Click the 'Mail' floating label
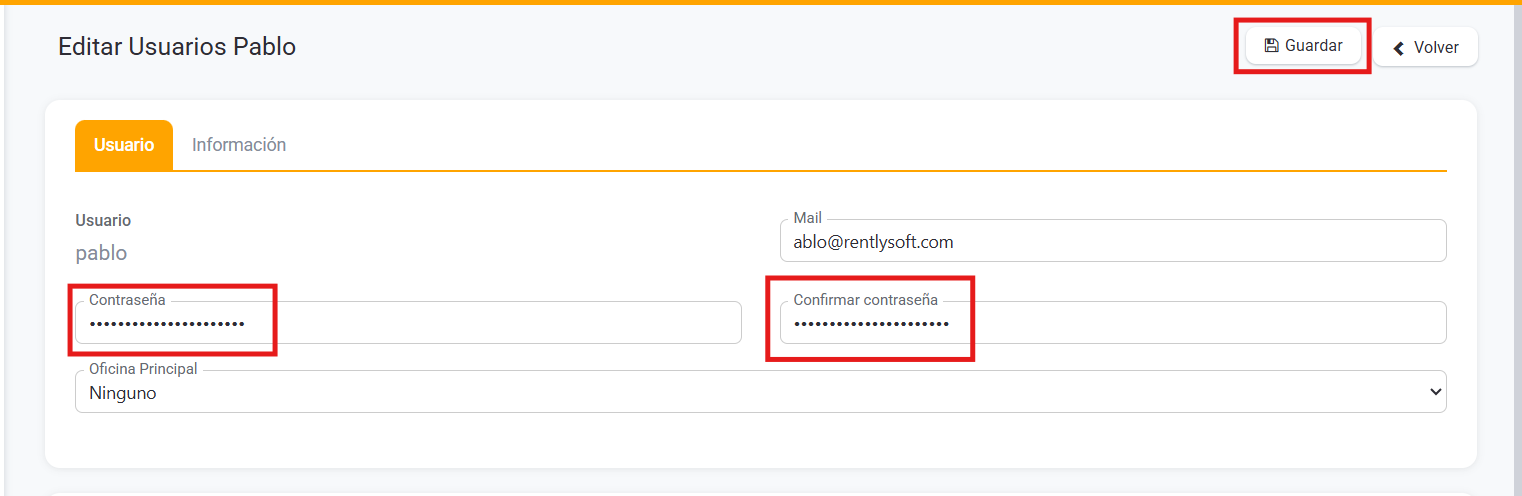1522x496 pixels. tap(807, 218)
